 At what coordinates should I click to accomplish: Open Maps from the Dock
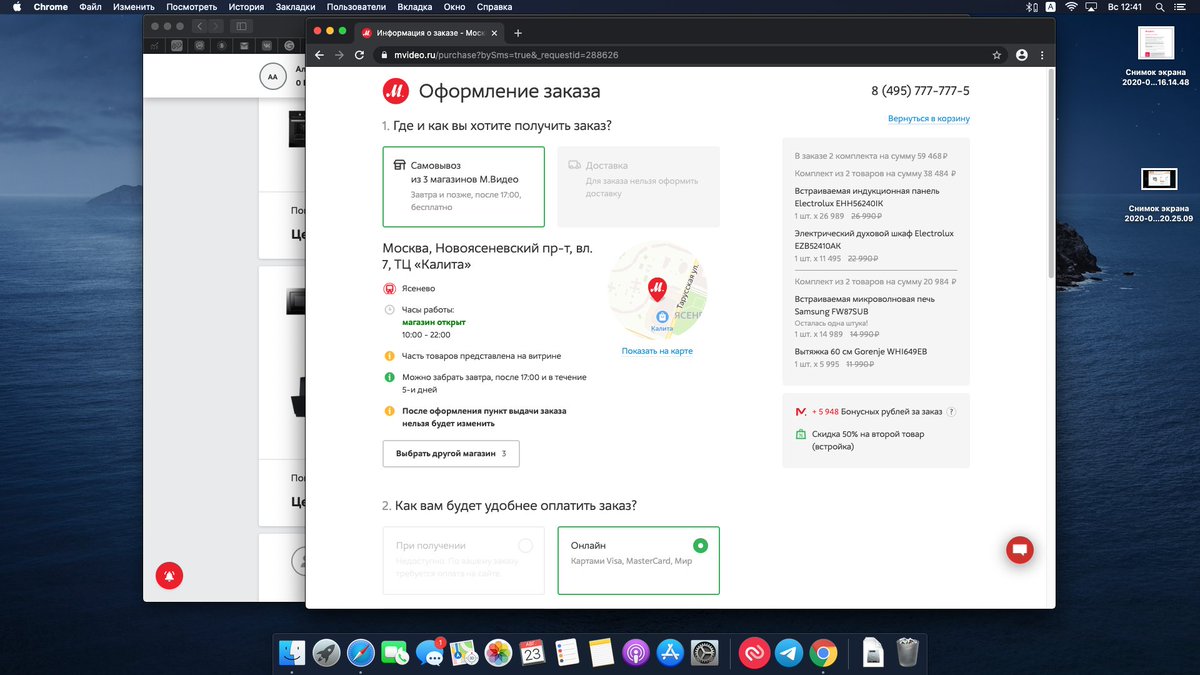[464, 653]
